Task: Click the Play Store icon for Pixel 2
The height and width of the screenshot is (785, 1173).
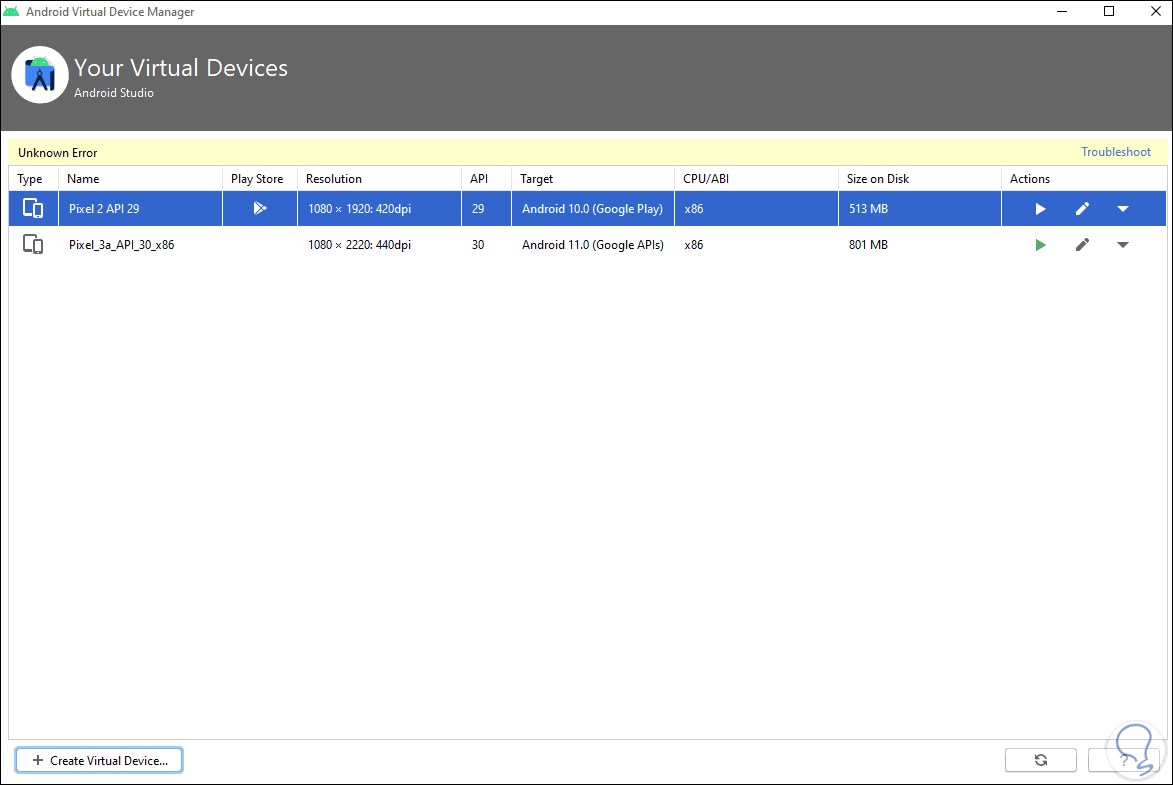Action: click(x=259, y=209)
